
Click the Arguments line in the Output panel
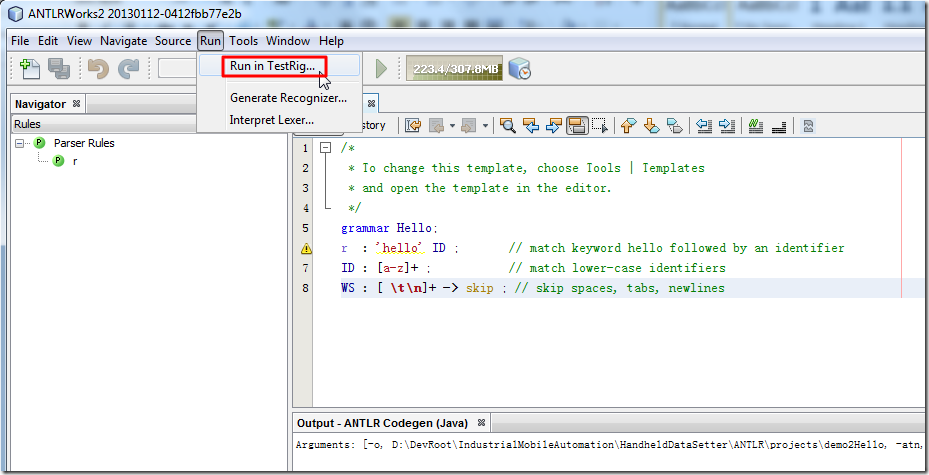point(611,445)
